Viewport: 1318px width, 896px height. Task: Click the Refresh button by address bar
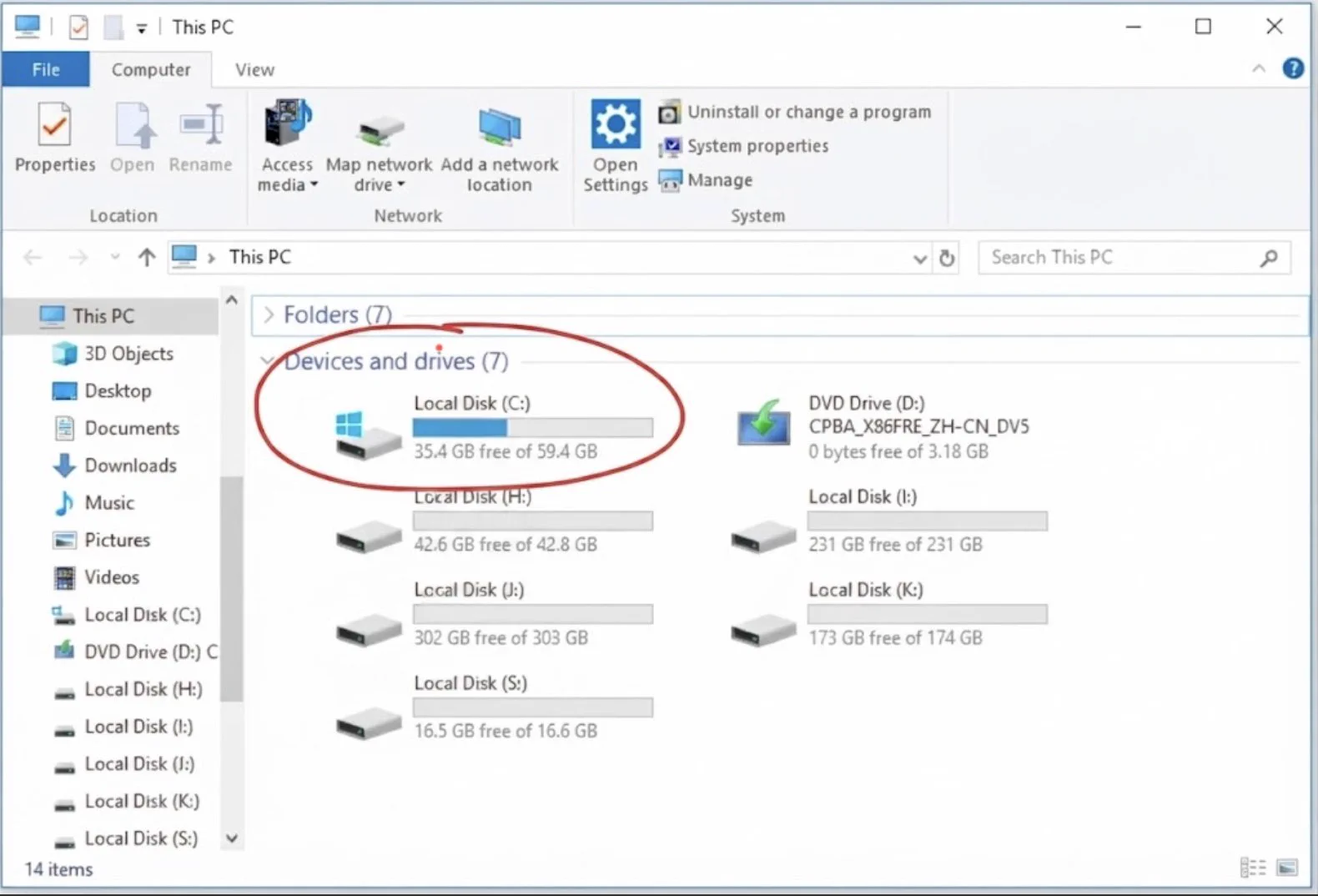[947, 258]
